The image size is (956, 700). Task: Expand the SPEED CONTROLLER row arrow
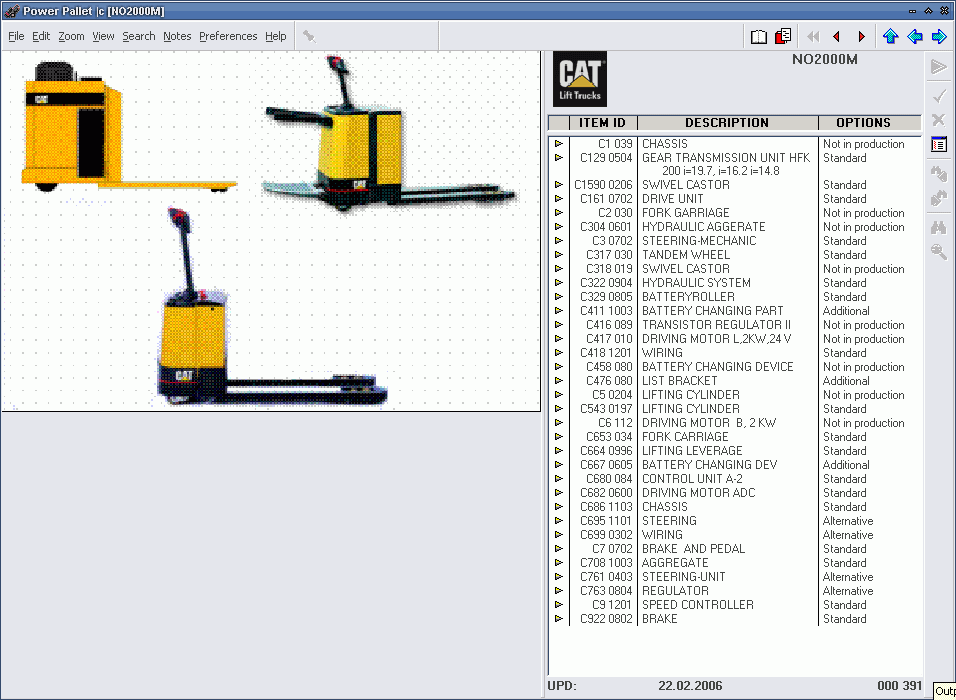[560, 605]
